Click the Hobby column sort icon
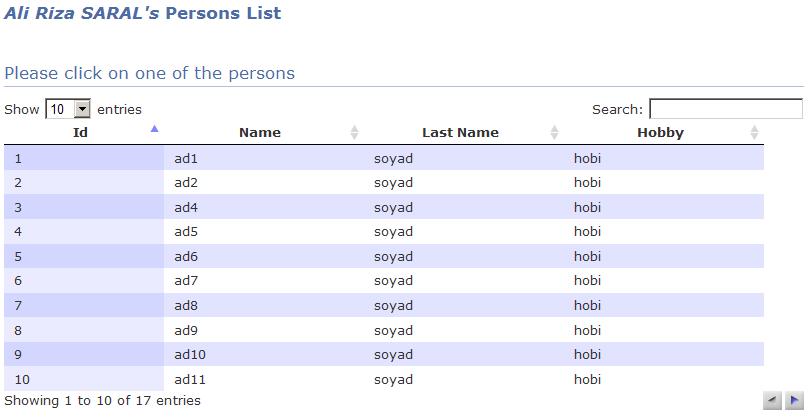 click(x=754, y=132)
